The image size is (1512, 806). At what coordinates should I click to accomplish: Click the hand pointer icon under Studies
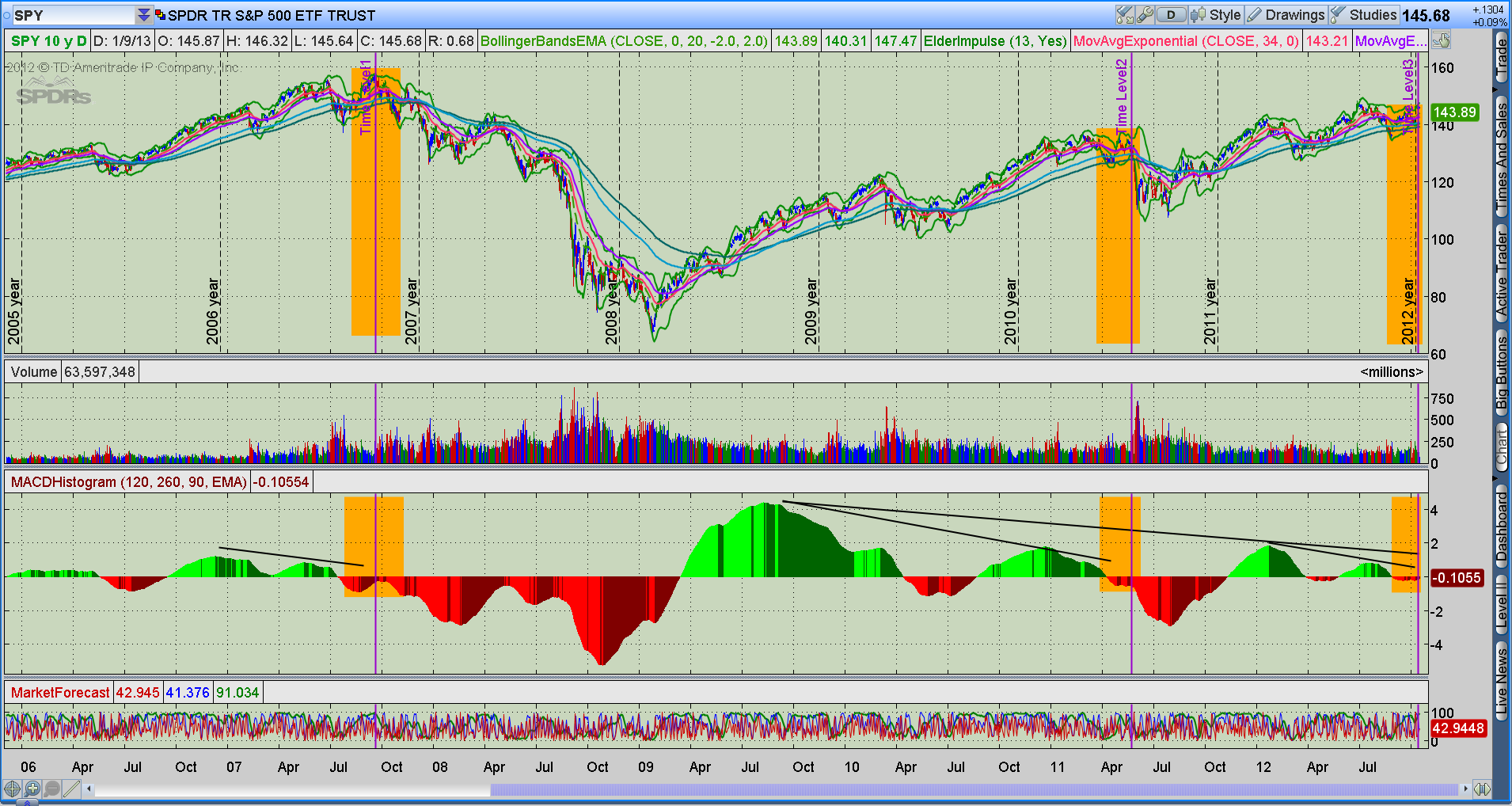1441,40
